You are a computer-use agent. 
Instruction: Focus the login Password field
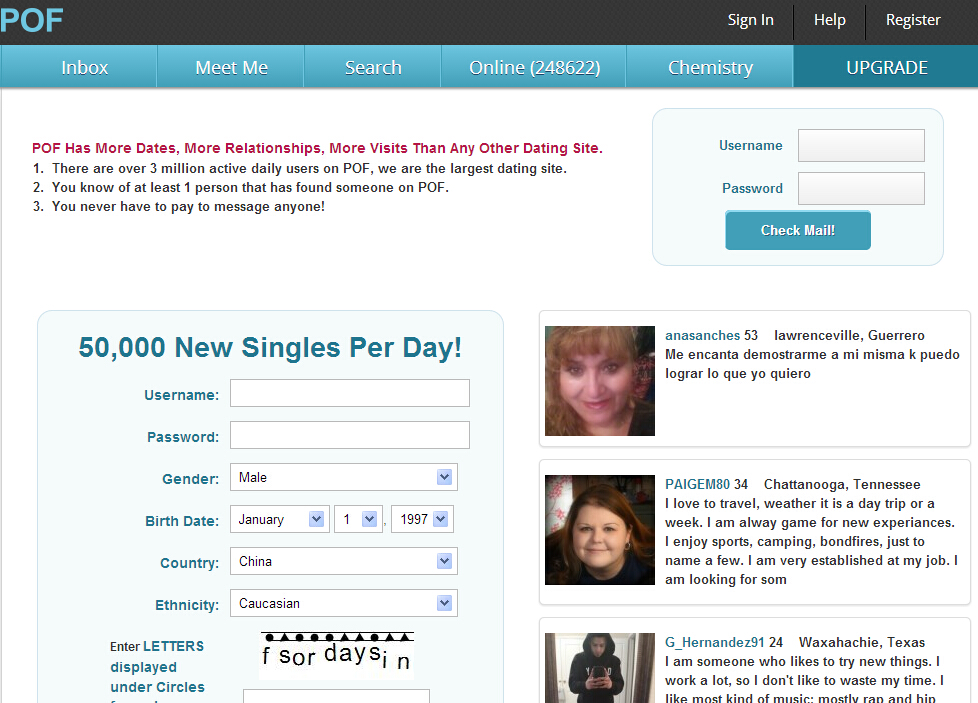click(861, 188)
